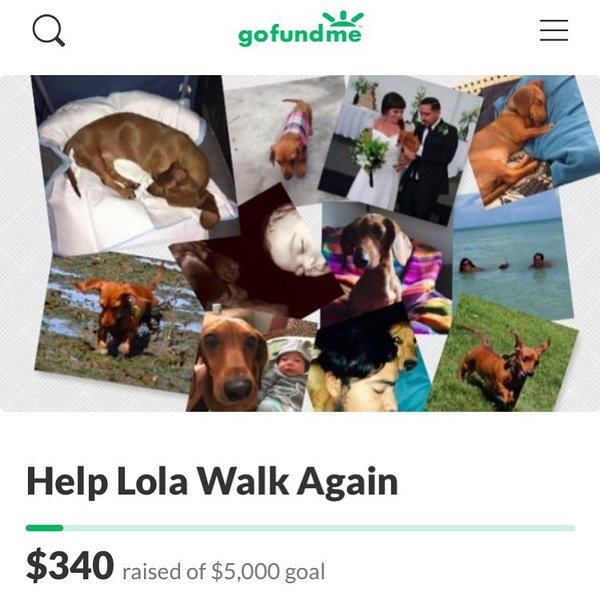Tap the dark-haired man with dog photo
Screen dimensions: 600x600
pos(367,362)
